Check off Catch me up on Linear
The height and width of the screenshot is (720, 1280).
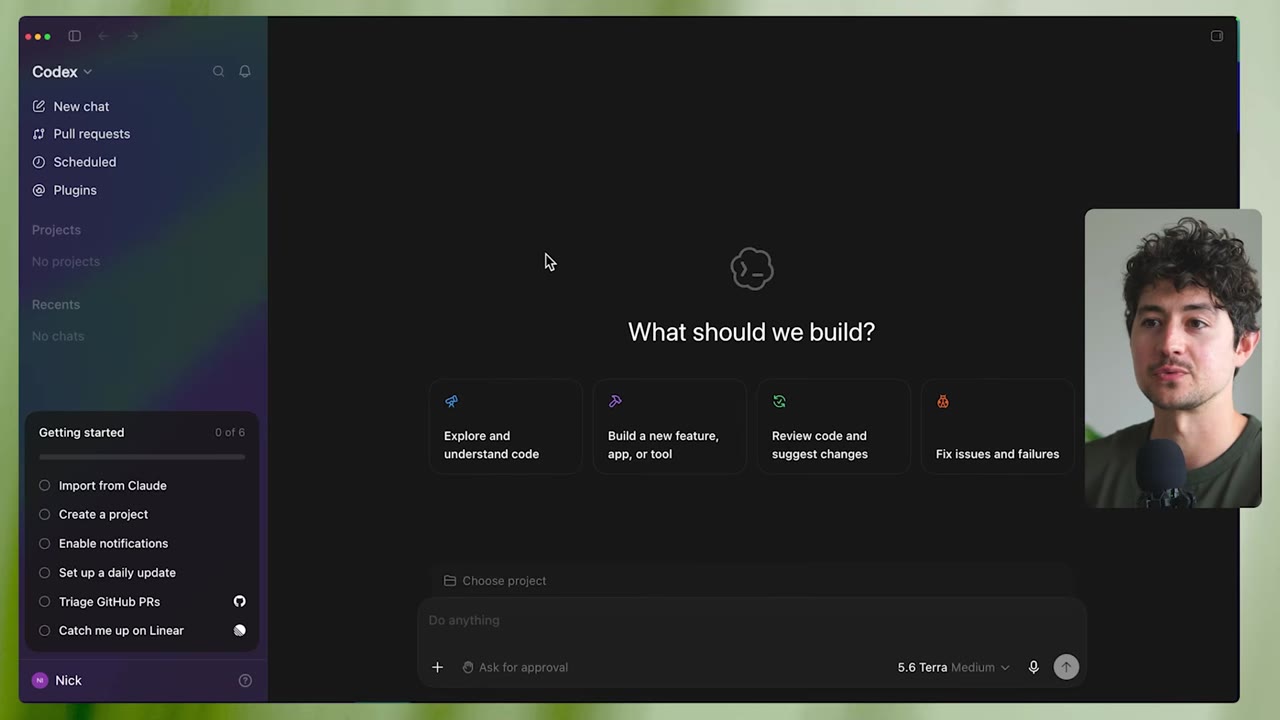point(44,631)
